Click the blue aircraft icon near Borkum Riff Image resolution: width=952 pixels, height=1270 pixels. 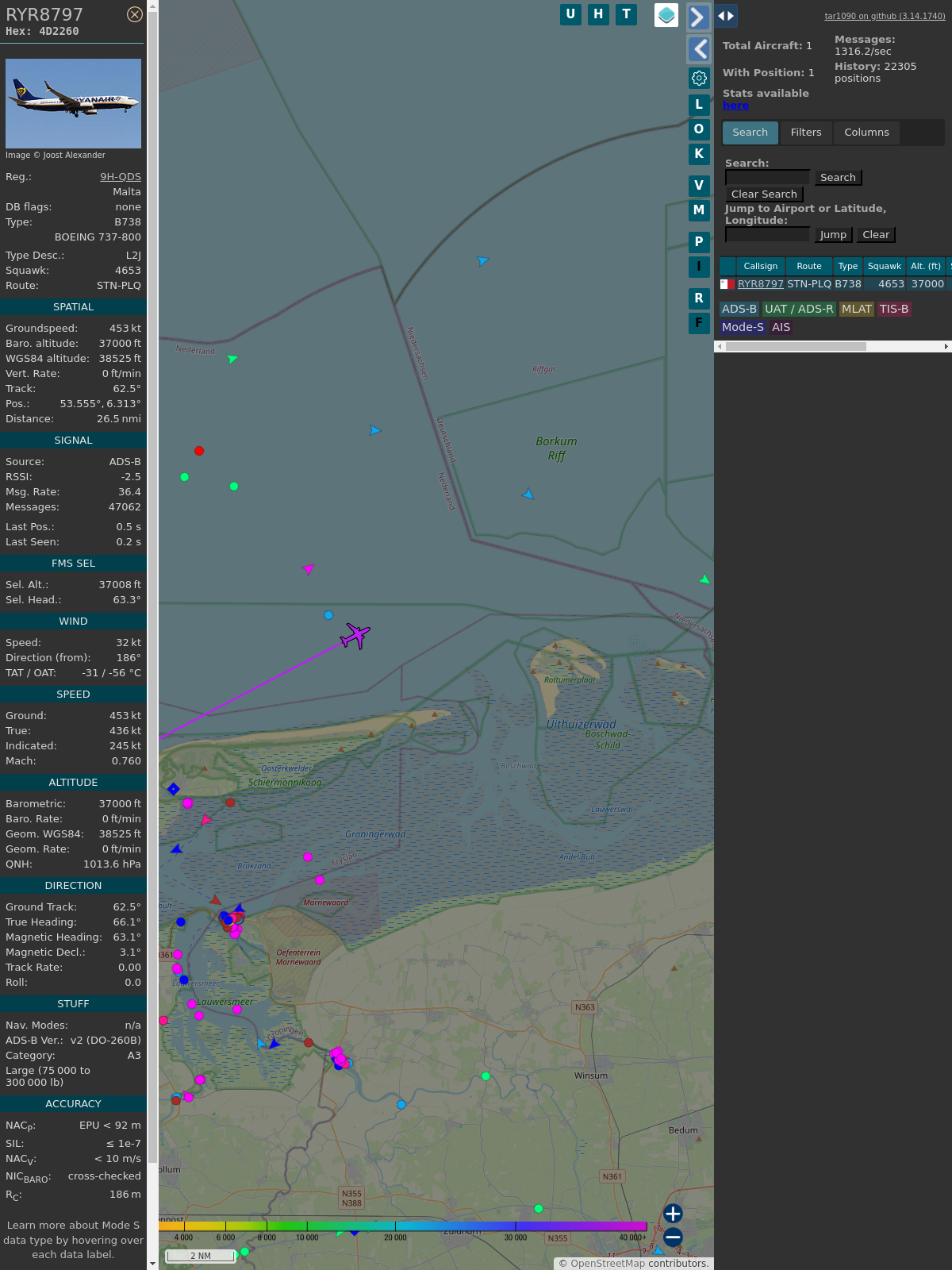(528, 495)
